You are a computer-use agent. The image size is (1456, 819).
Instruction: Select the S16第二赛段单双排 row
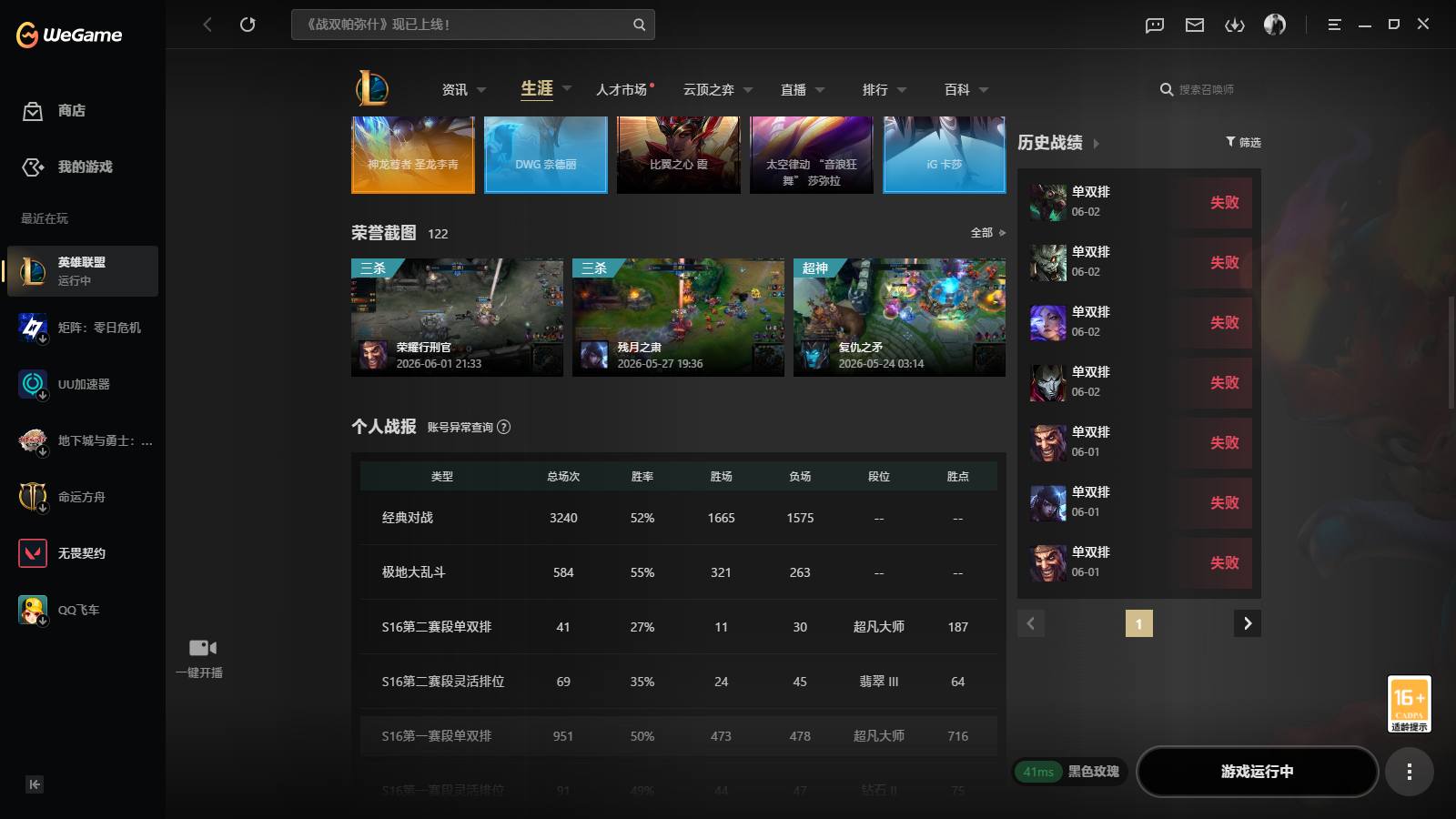[x=679, y=627]
